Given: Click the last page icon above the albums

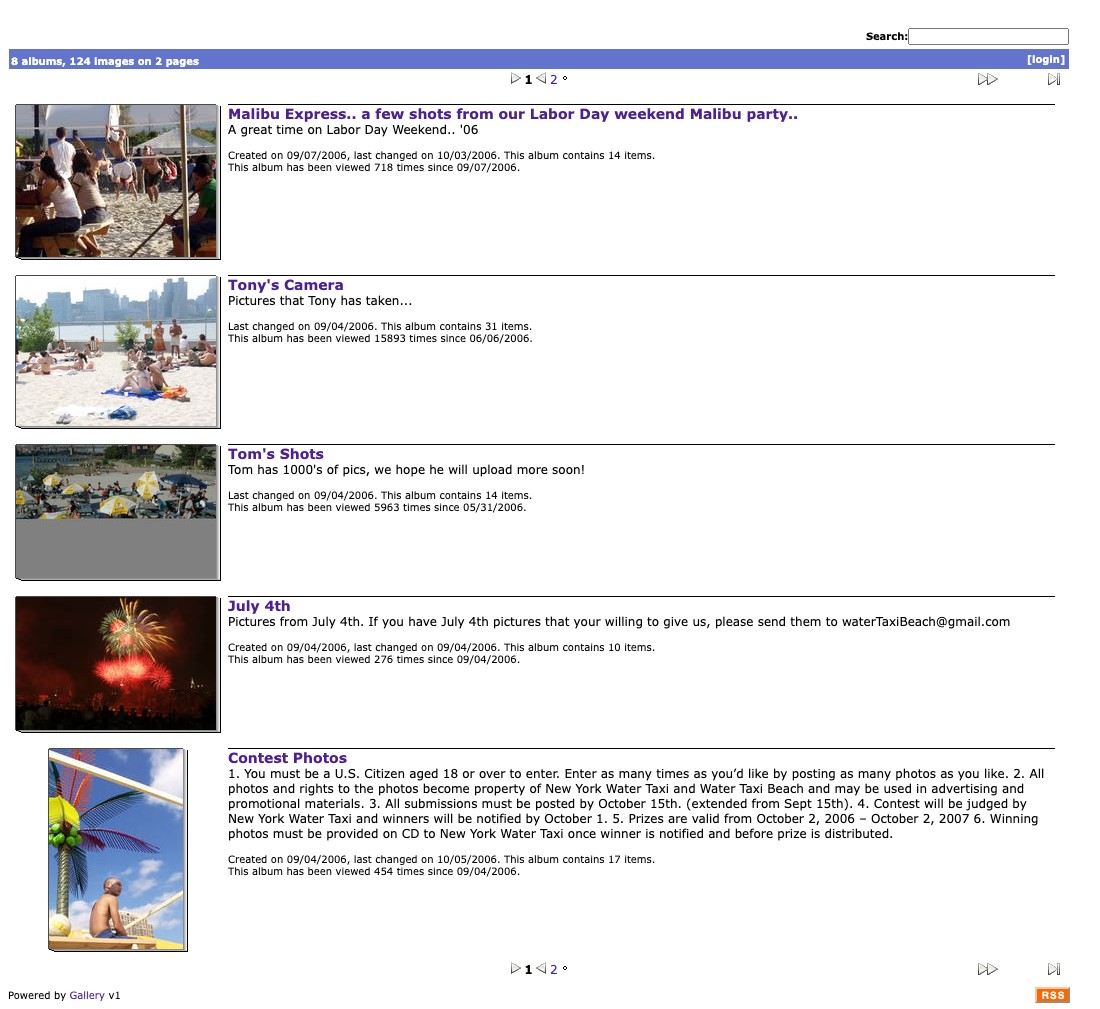Looking at the screenshot, I should (1054, 79).
